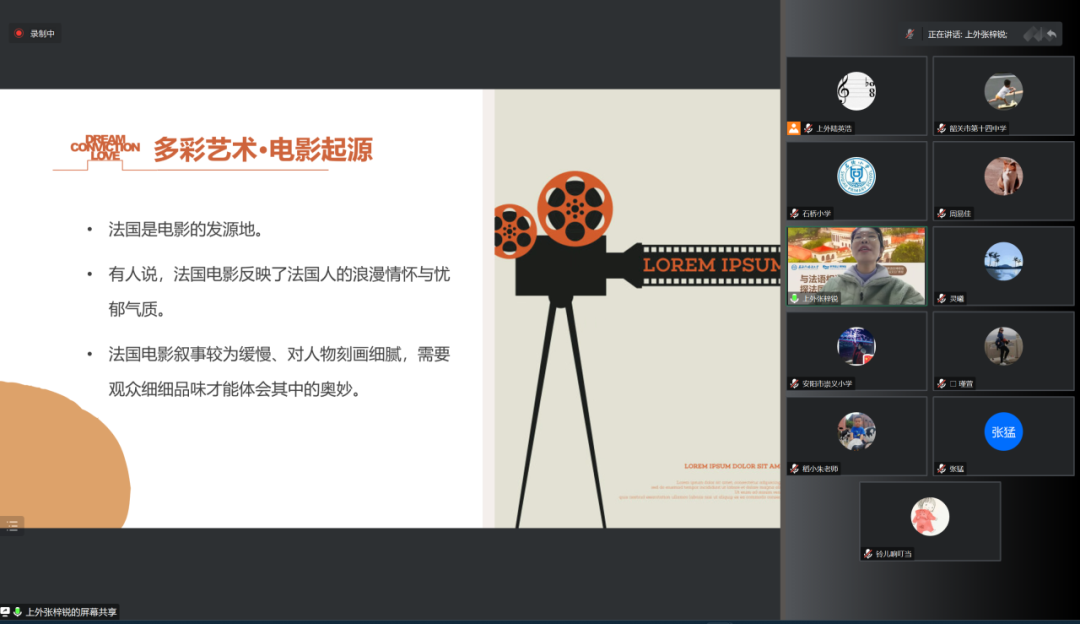
Task: Select the avatar above the 瑾萱 name label
Action: coord(1003,346)
